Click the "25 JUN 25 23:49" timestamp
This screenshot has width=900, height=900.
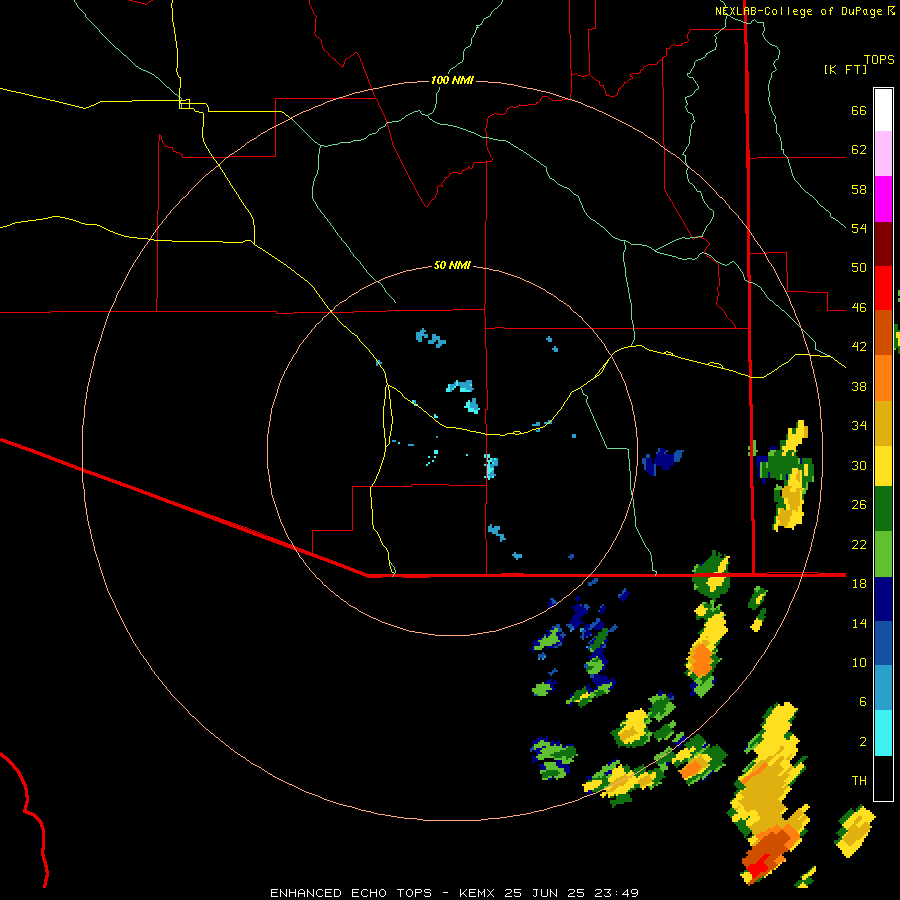[571, 893]
